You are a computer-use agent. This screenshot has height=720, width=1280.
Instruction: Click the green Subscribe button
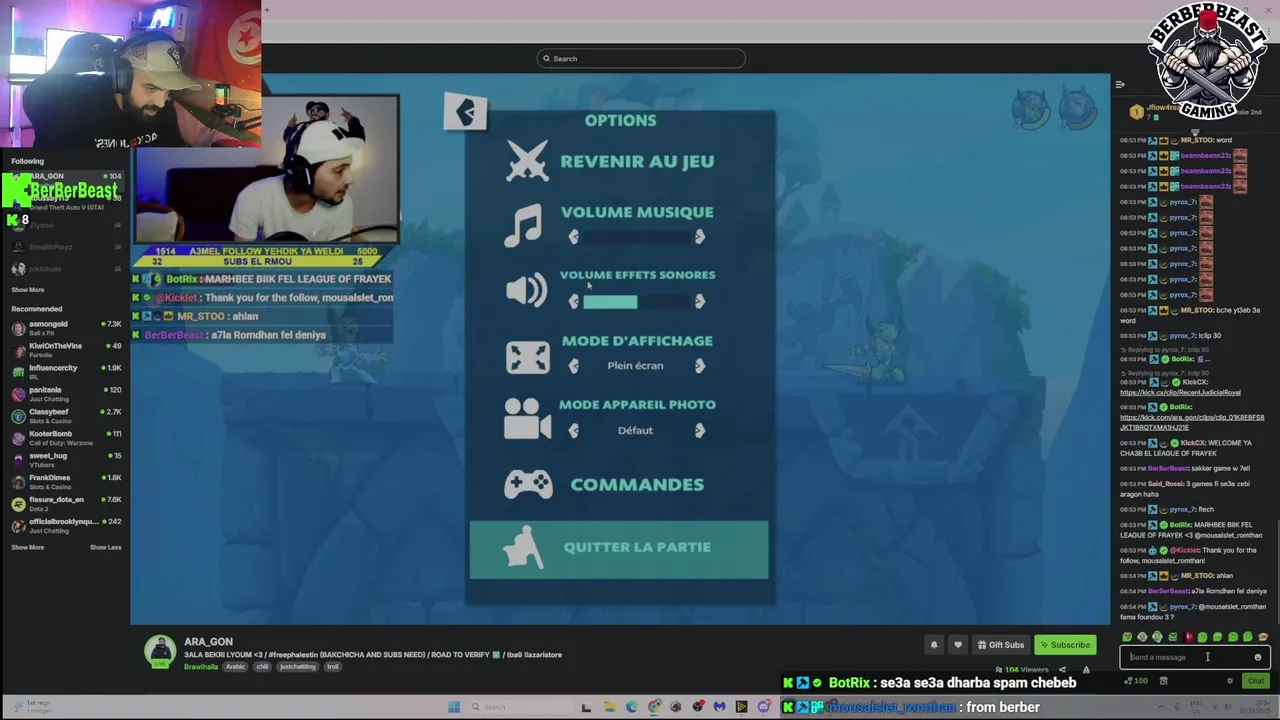pos(1064,645)
